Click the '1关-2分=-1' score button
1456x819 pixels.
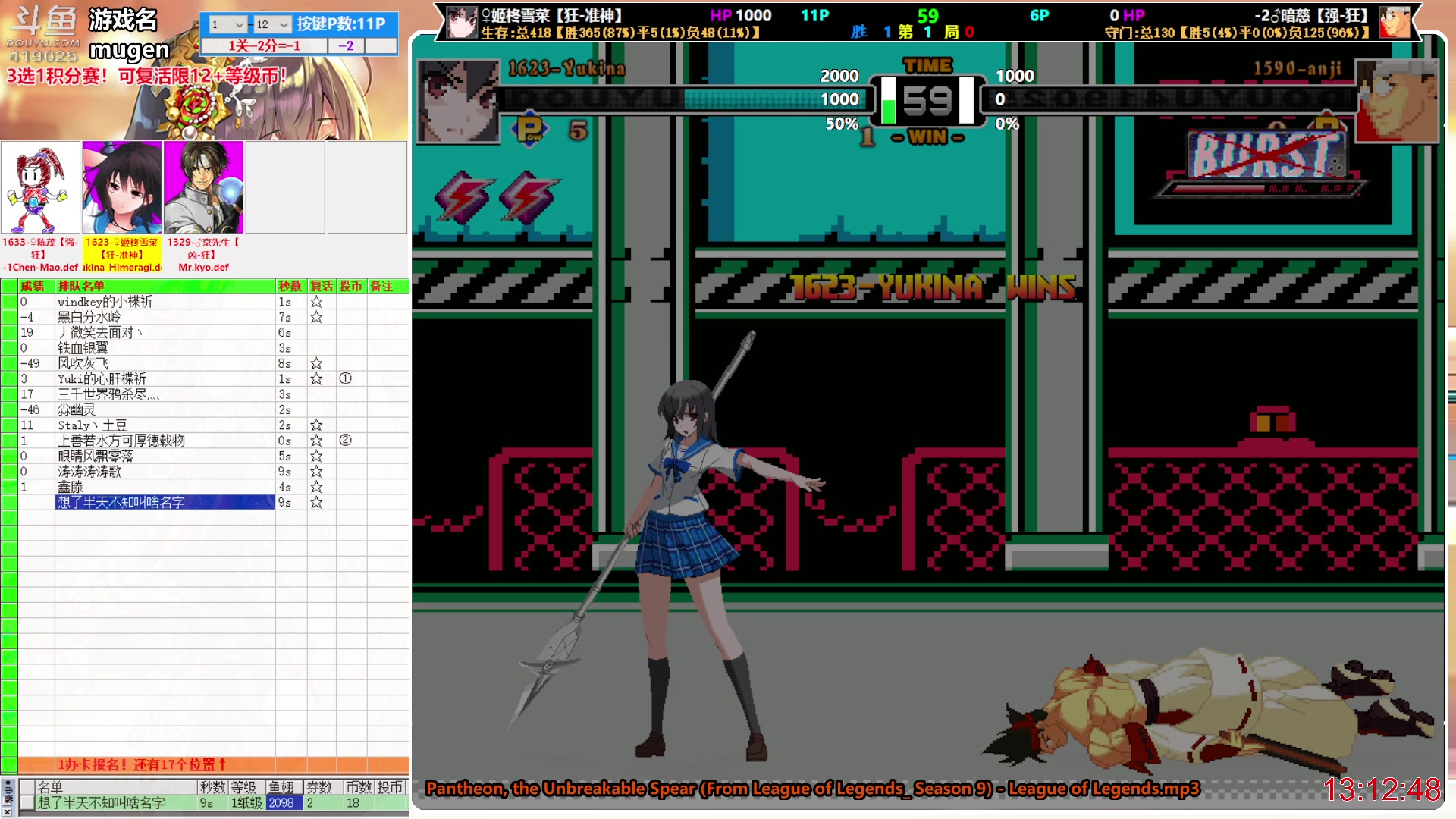click(x=264, y=46)
